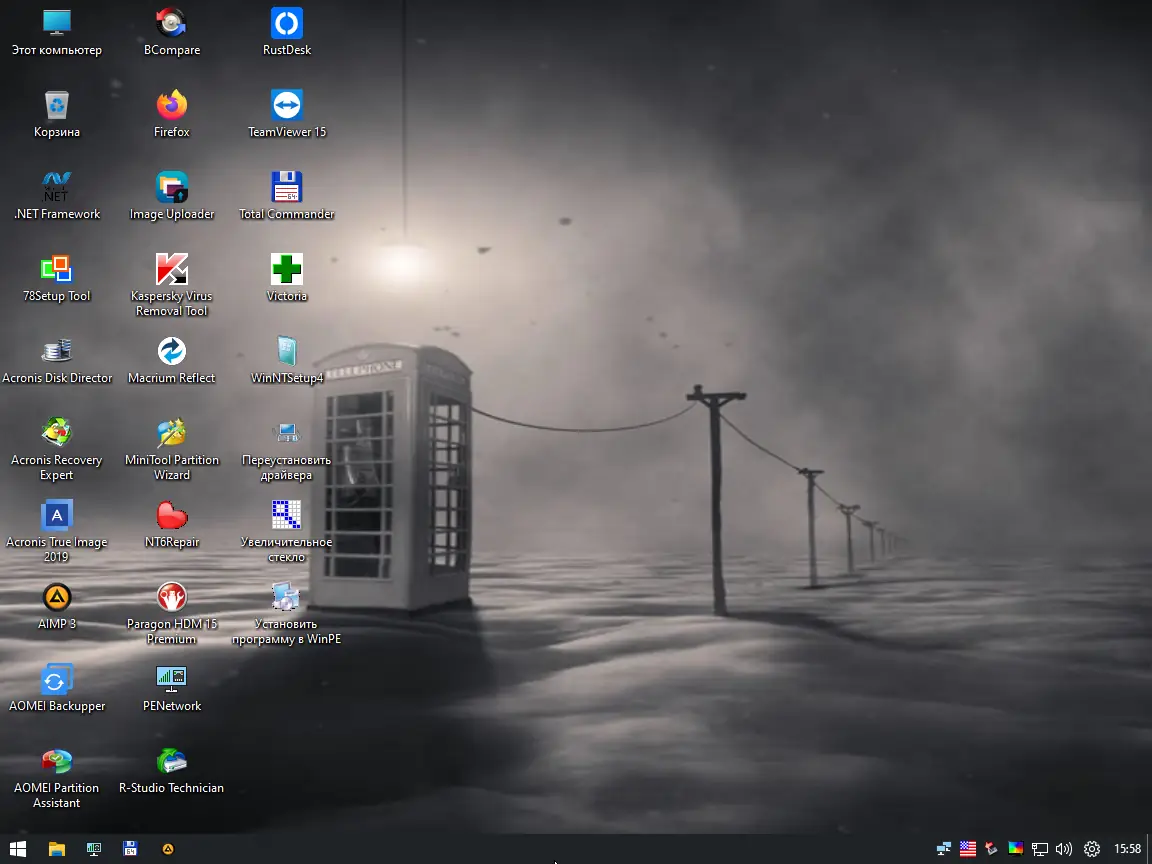Click the keyboard tray icon with red arrow
Image resolution: width=1152 pixels, height=864 pixels.
(x=991, y=849)
